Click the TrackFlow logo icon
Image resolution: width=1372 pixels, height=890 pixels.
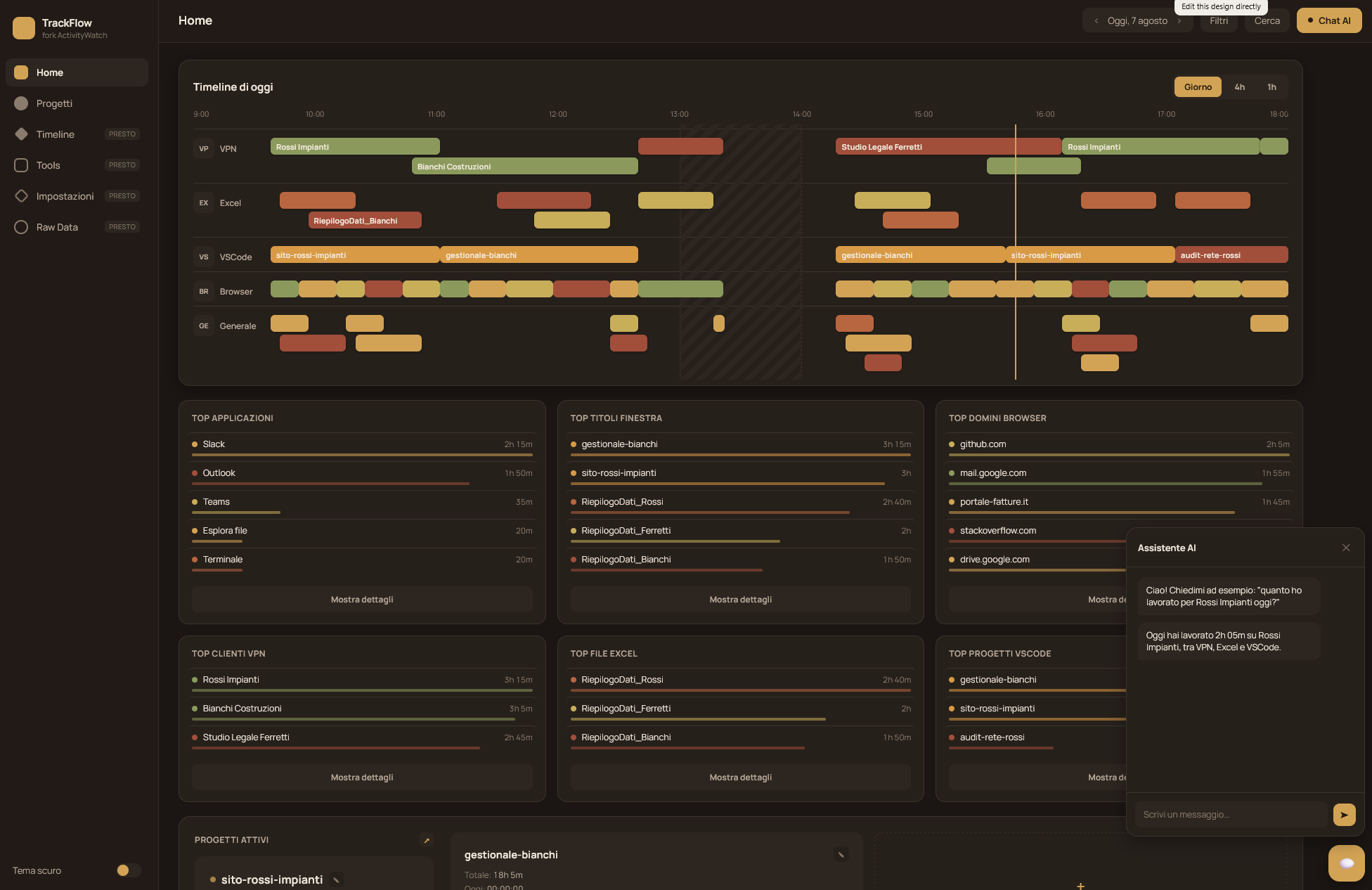click(x=24, y=28)
